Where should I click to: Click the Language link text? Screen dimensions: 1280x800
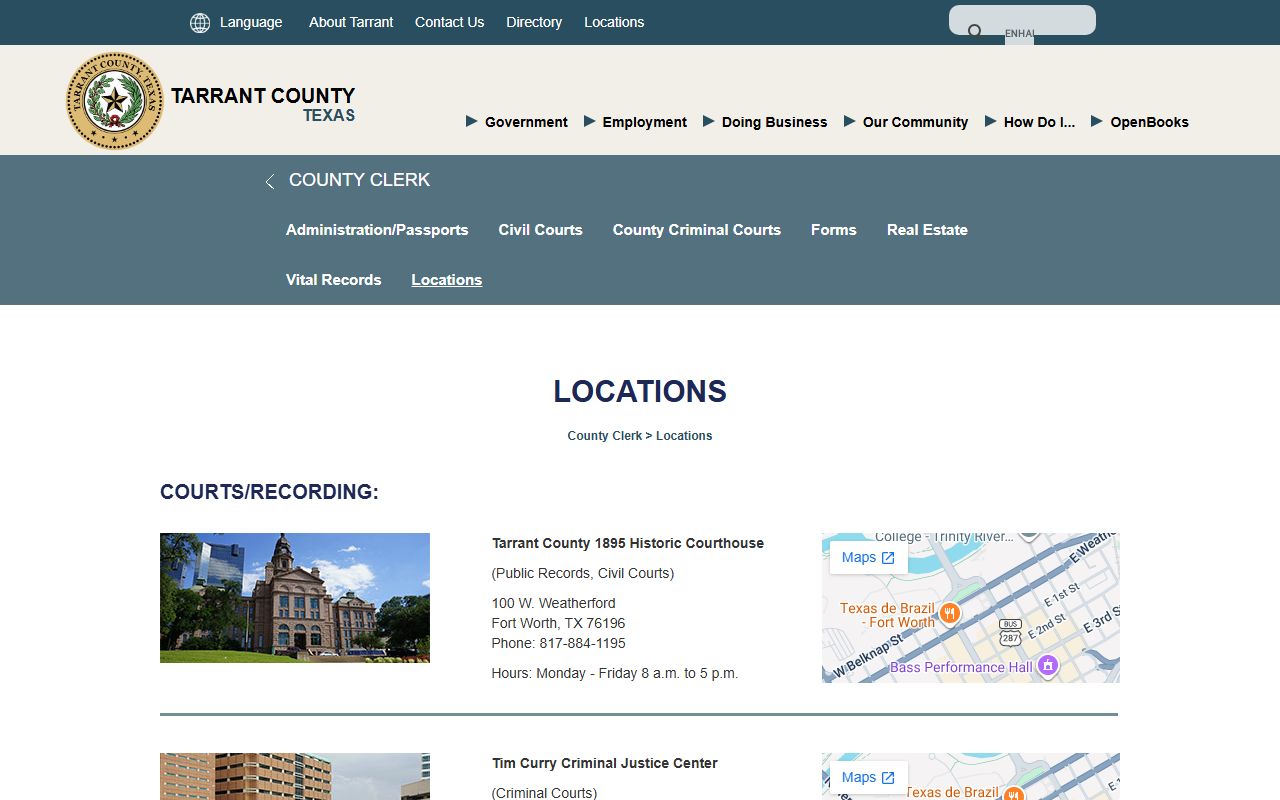(x=251, y=22)
